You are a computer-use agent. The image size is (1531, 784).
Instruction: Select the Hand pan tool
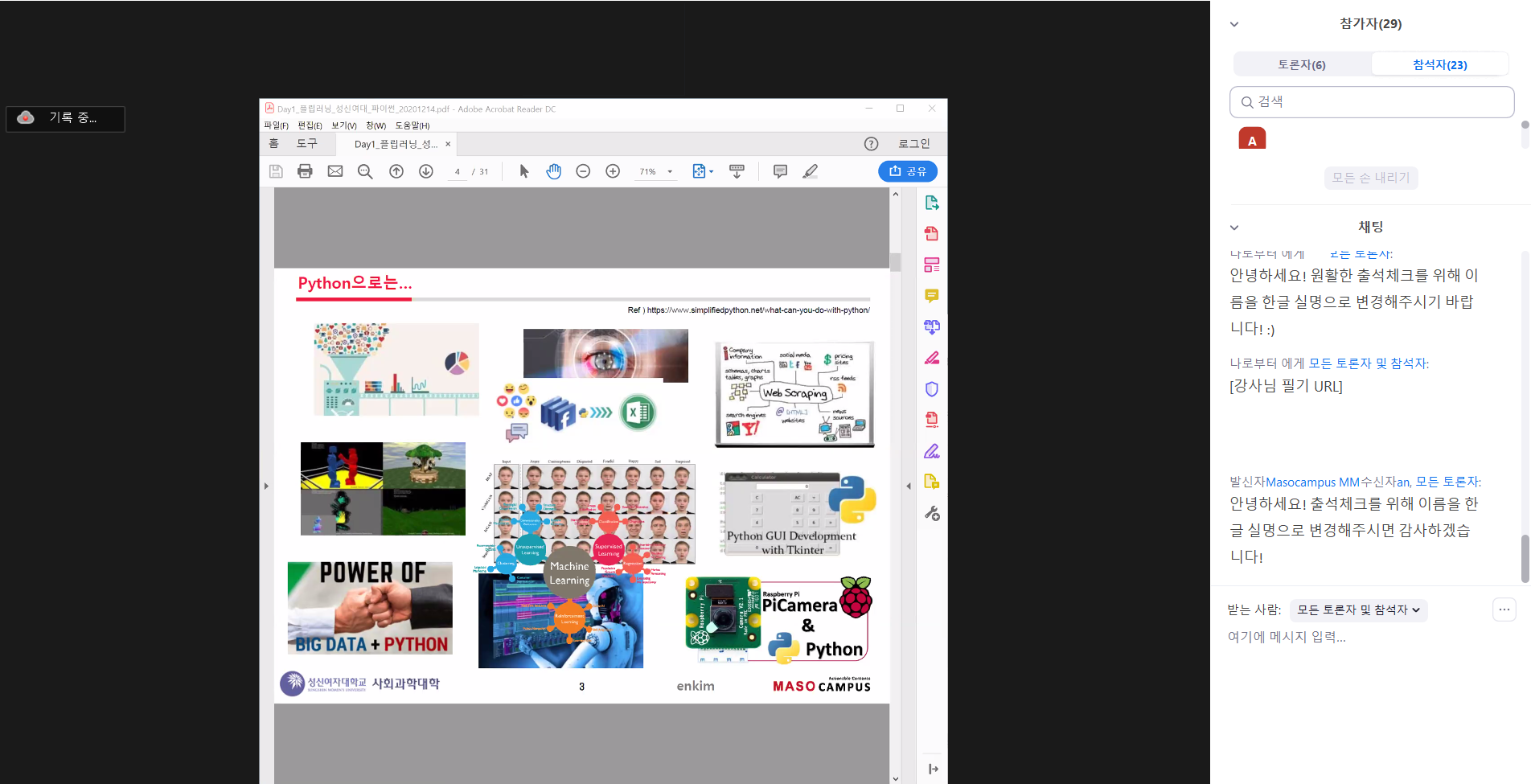tap(553, 171)
